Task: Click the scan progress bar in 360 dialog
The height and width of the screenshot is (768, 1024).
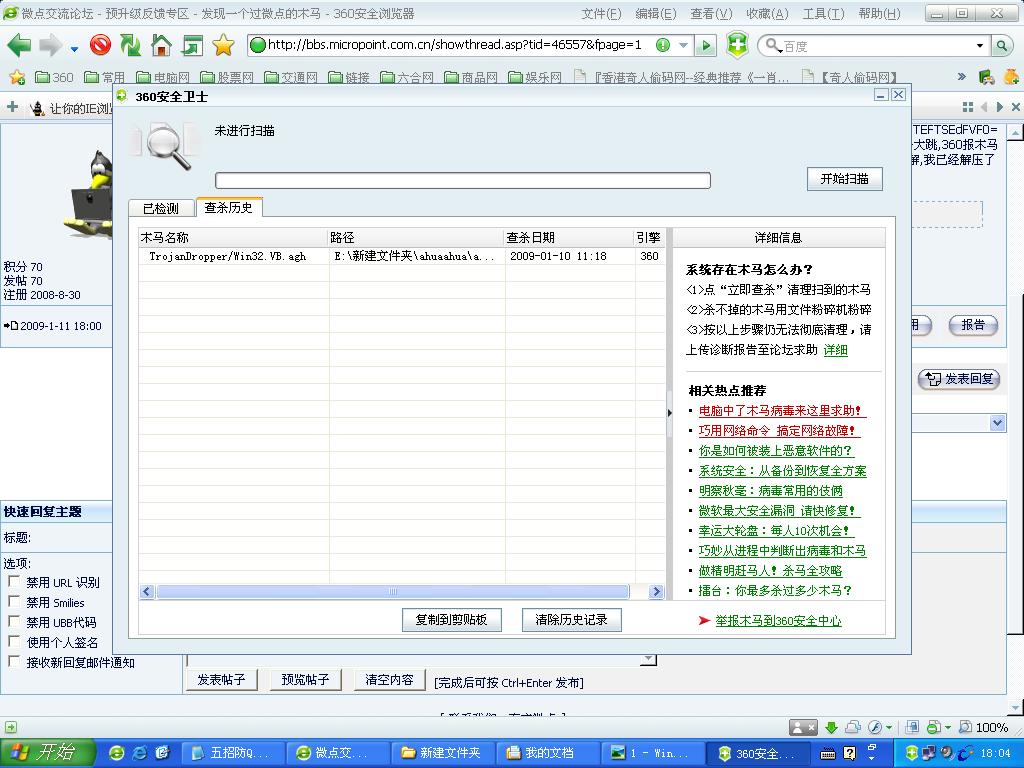Action: [462, 180]
